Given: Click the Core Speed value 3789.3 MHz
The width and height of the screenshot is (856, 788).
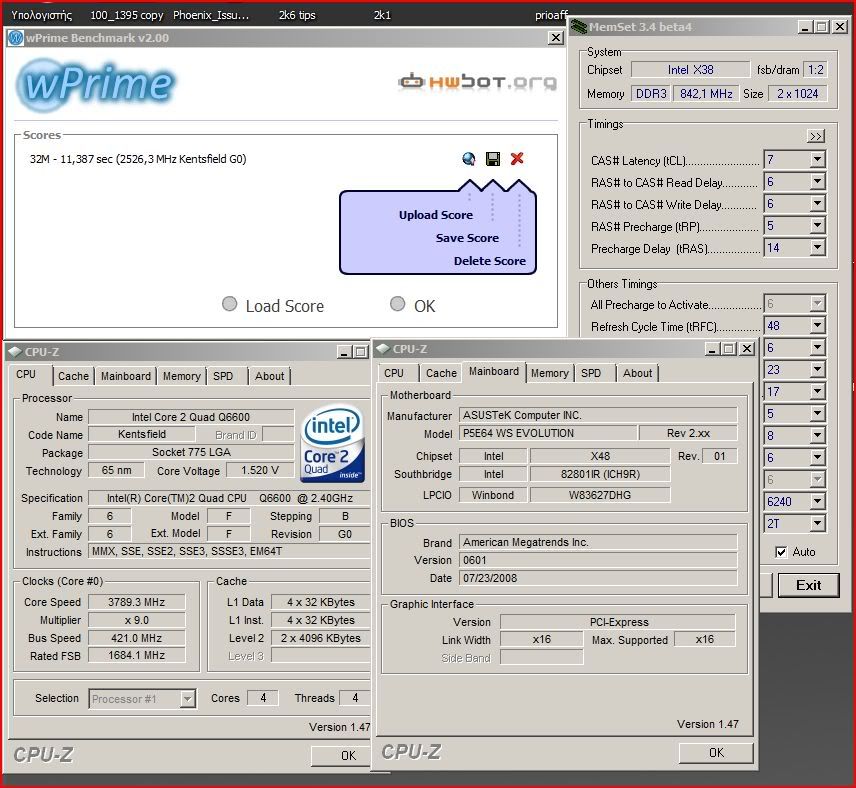Looking at the screenshot, I should [x=136, y=602].
